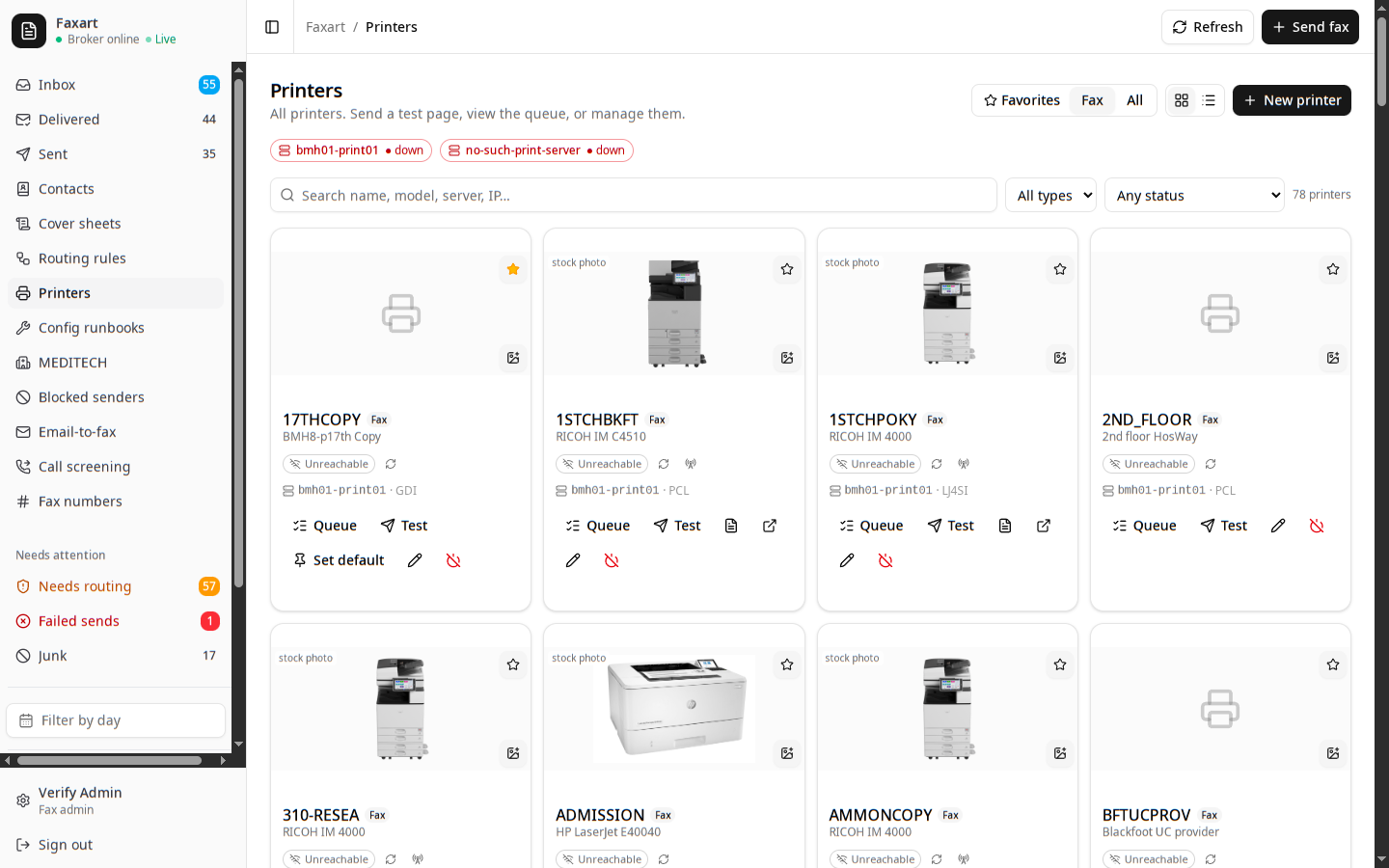The image size is (1389, 868).
Task: Change image for 2ND_FLOOR card
Action: pos(1333,358)
